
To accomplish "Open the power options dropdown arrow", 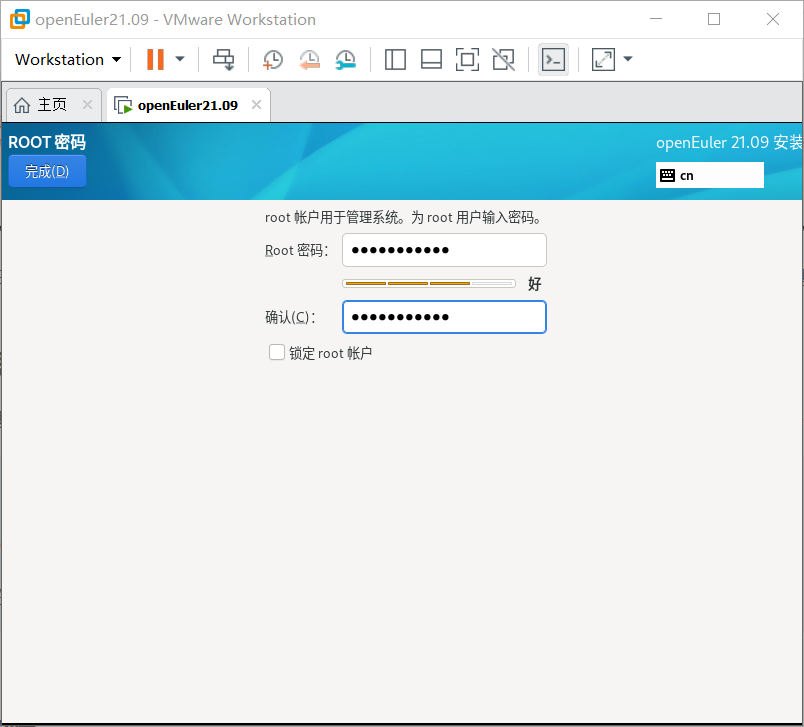I will pos(180,59).
